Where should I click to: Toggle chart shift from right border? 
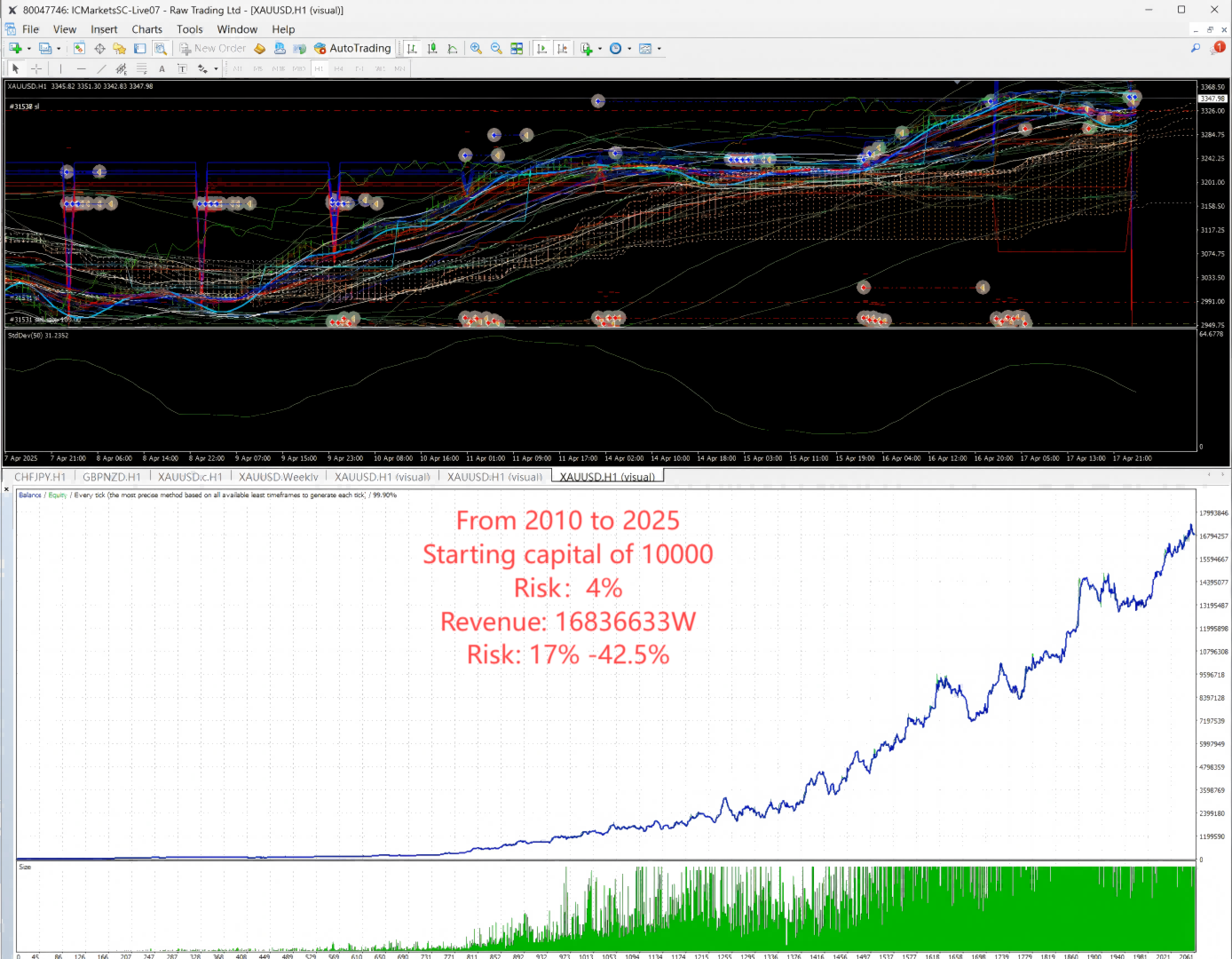tap(562, 49)
